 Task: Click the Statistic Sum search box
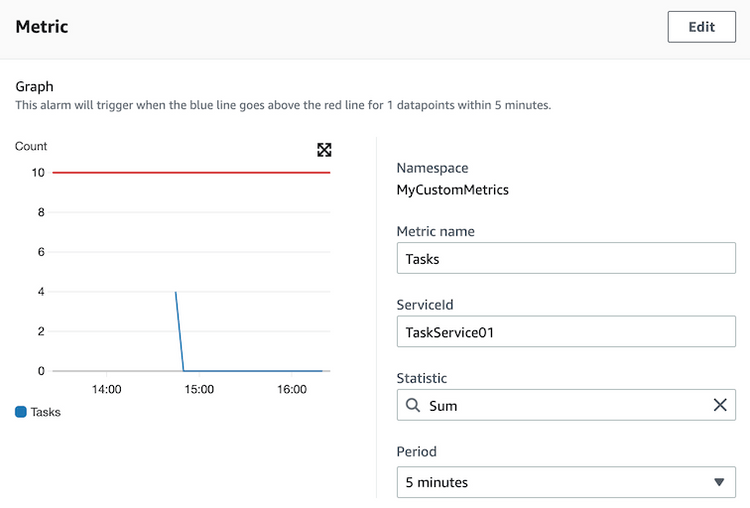pos(566,405)
